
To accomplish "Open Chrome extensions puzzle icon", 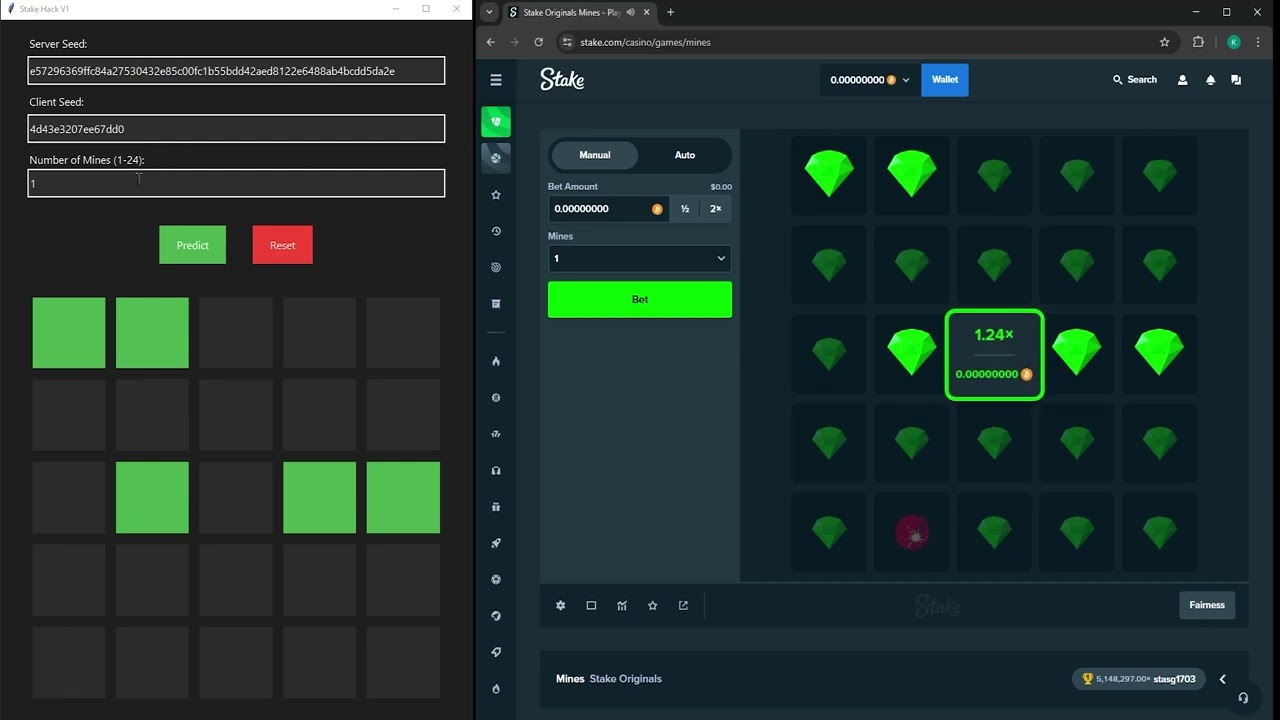I will [x=1198, y=42].
